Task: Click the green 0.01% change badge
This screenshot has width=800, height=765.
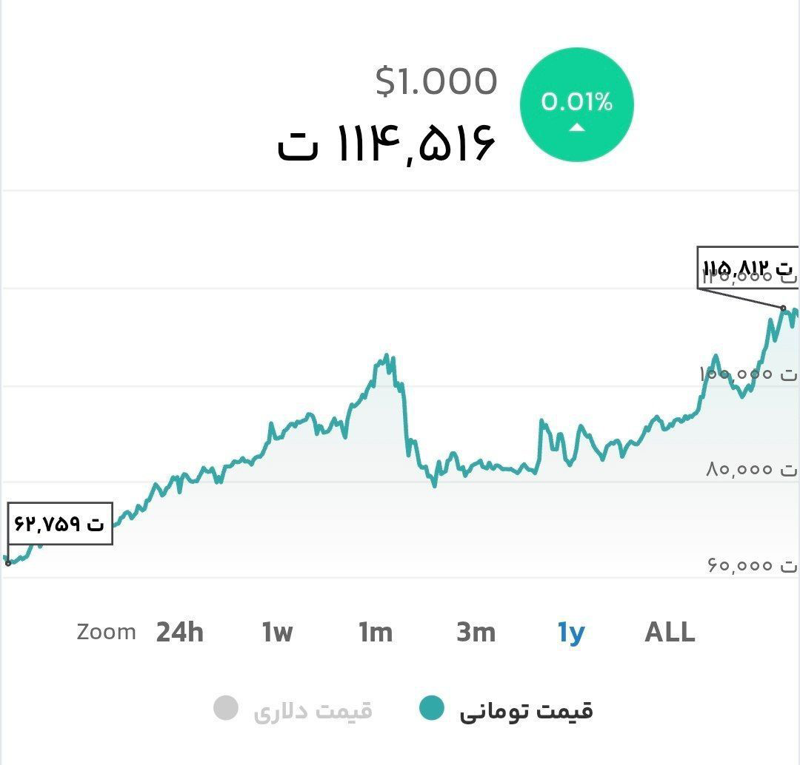Action: click(x=576, y=104)
